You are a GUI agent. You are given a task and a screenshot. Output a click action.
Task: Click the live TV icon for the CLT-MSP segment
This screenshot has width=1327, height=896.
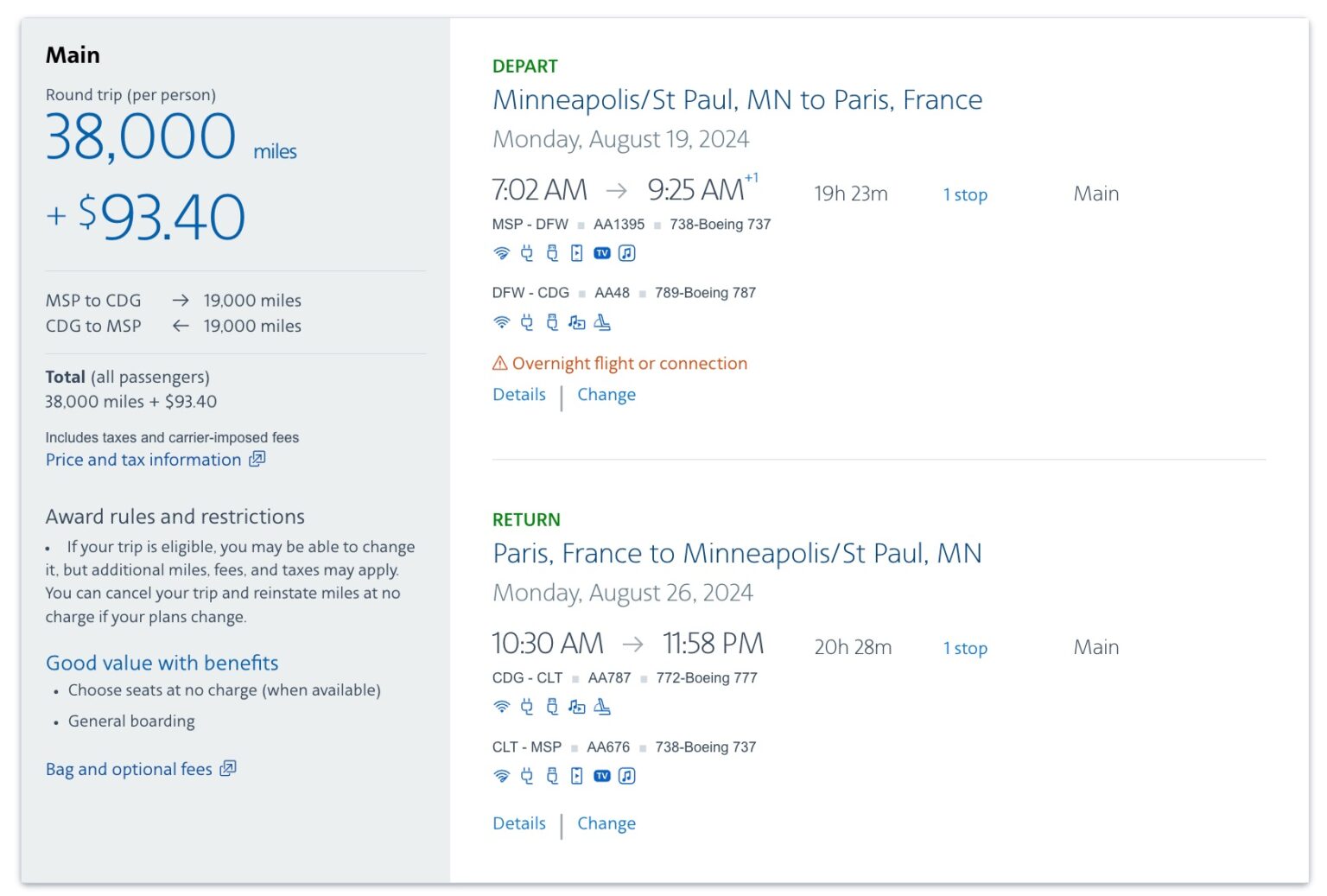(602, 775)
